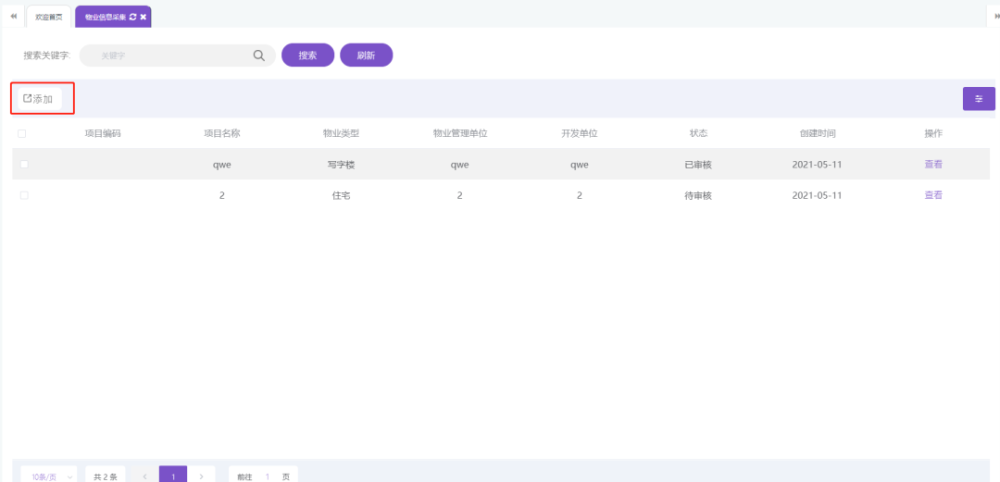Check the box for the 住宅 row
The image size is (1000, 482).
click(24, 196)
